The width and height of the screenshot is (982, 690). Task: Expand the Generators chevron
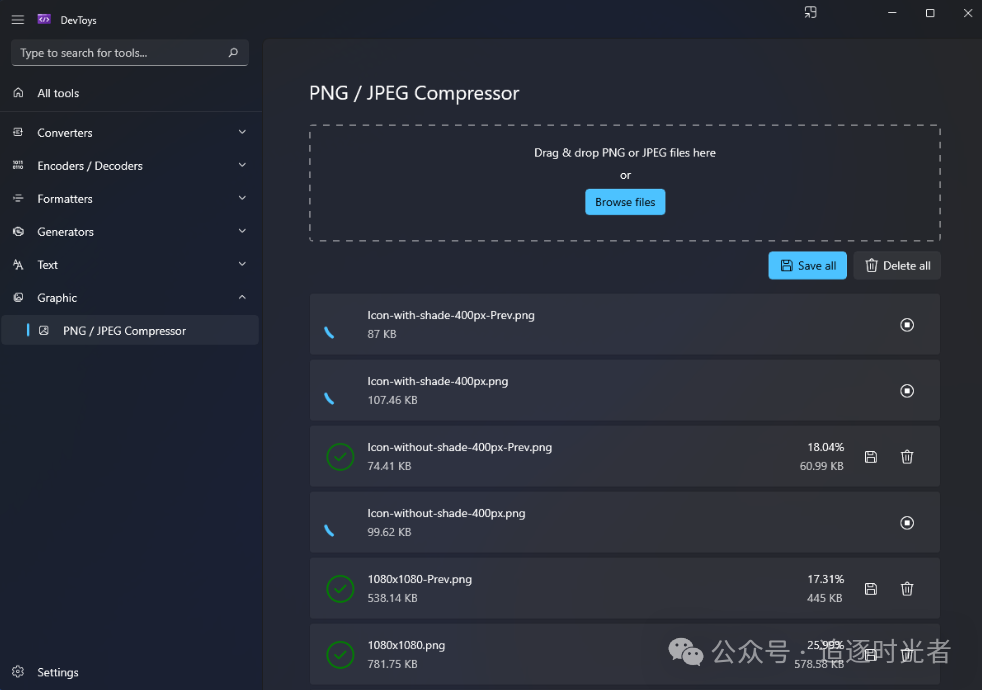pos(242,232)
